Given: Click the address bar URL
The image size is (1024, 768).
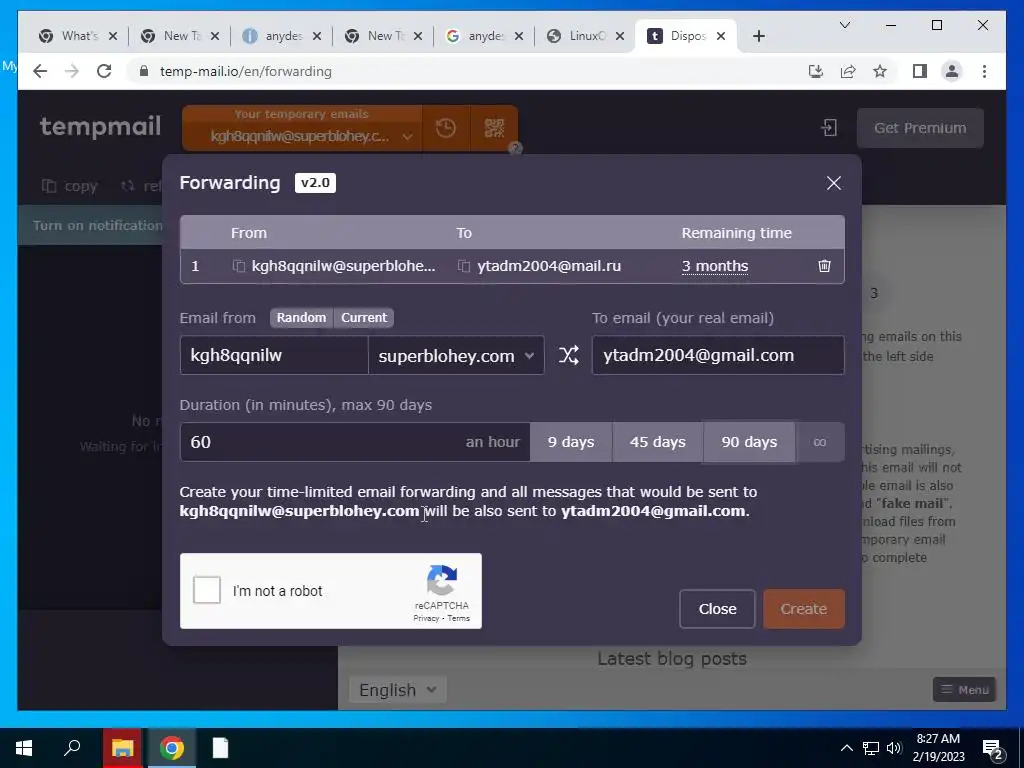Looking at the screenshot, I should 246,71.
